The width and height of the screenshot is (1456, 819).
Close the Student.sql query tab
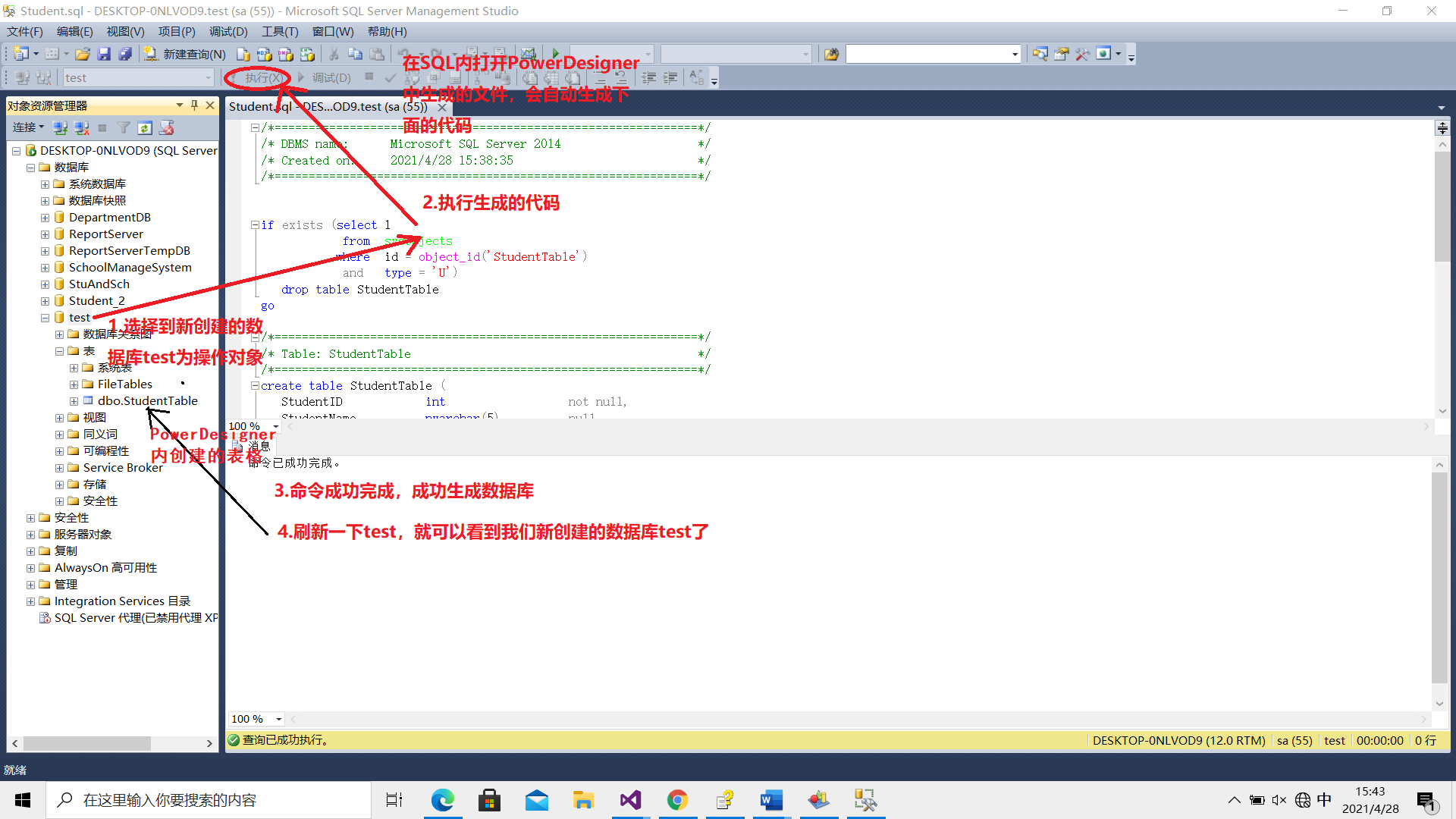point(442,107)
